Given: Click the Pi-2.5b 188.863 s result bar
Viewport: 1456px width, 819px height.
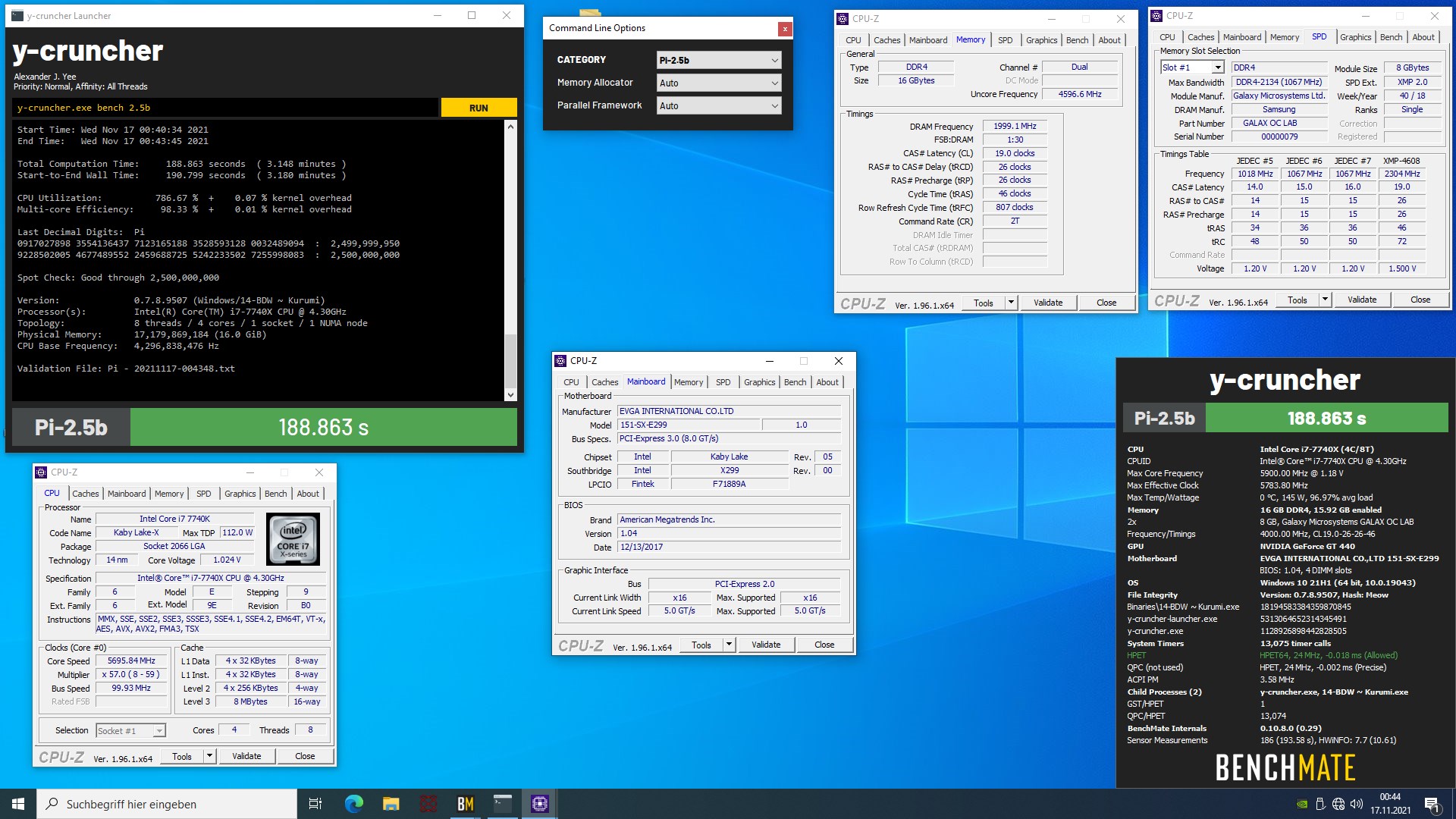Looking at the screenshot, I should 265,427.
